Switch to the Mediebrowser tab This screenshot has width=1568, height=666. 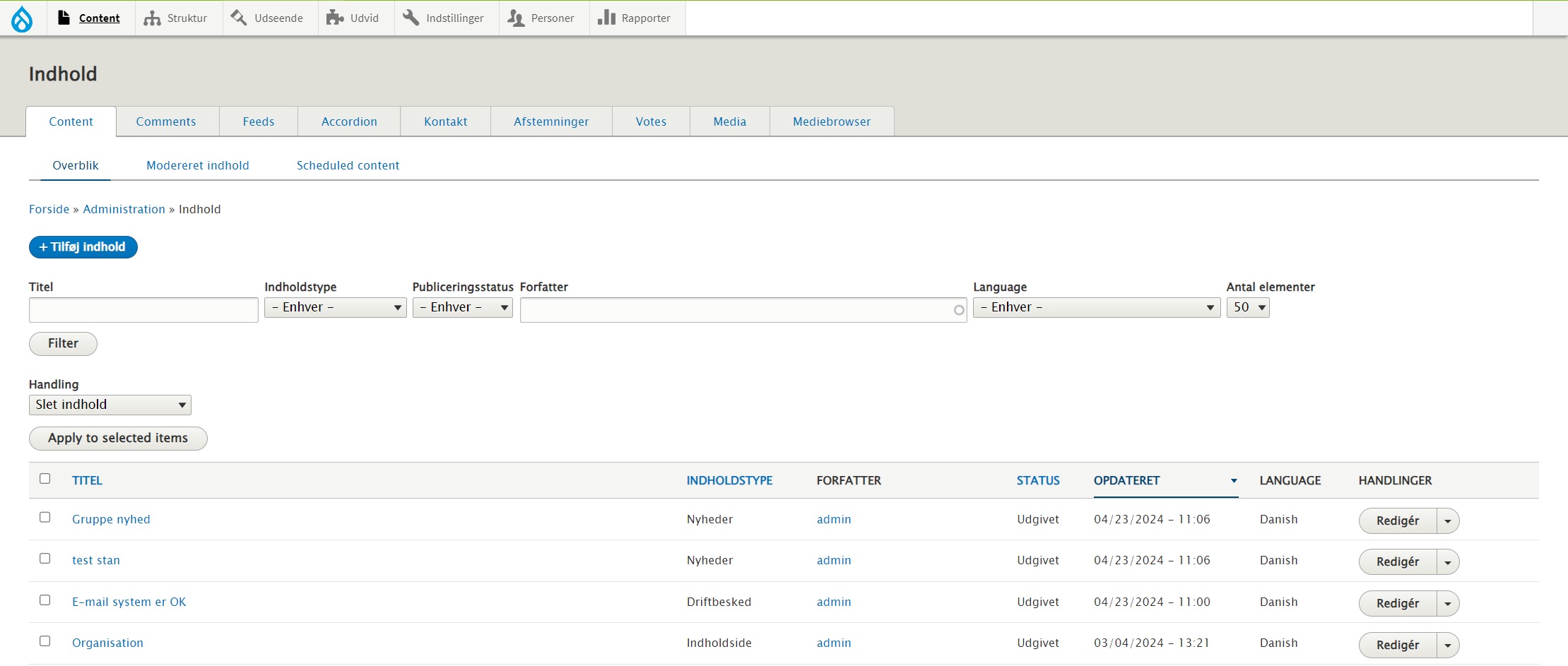point(831,121)
